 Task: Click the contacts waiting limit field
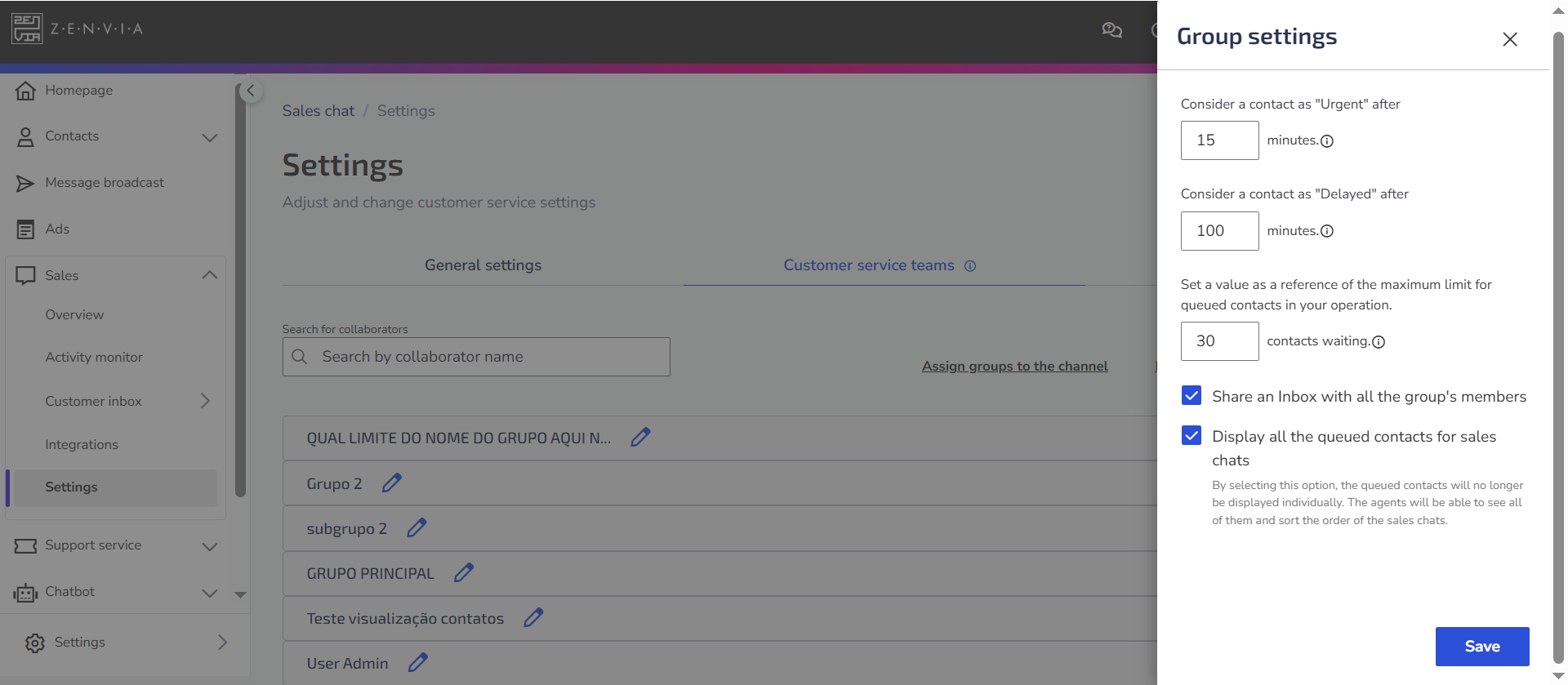point(1219,341)
